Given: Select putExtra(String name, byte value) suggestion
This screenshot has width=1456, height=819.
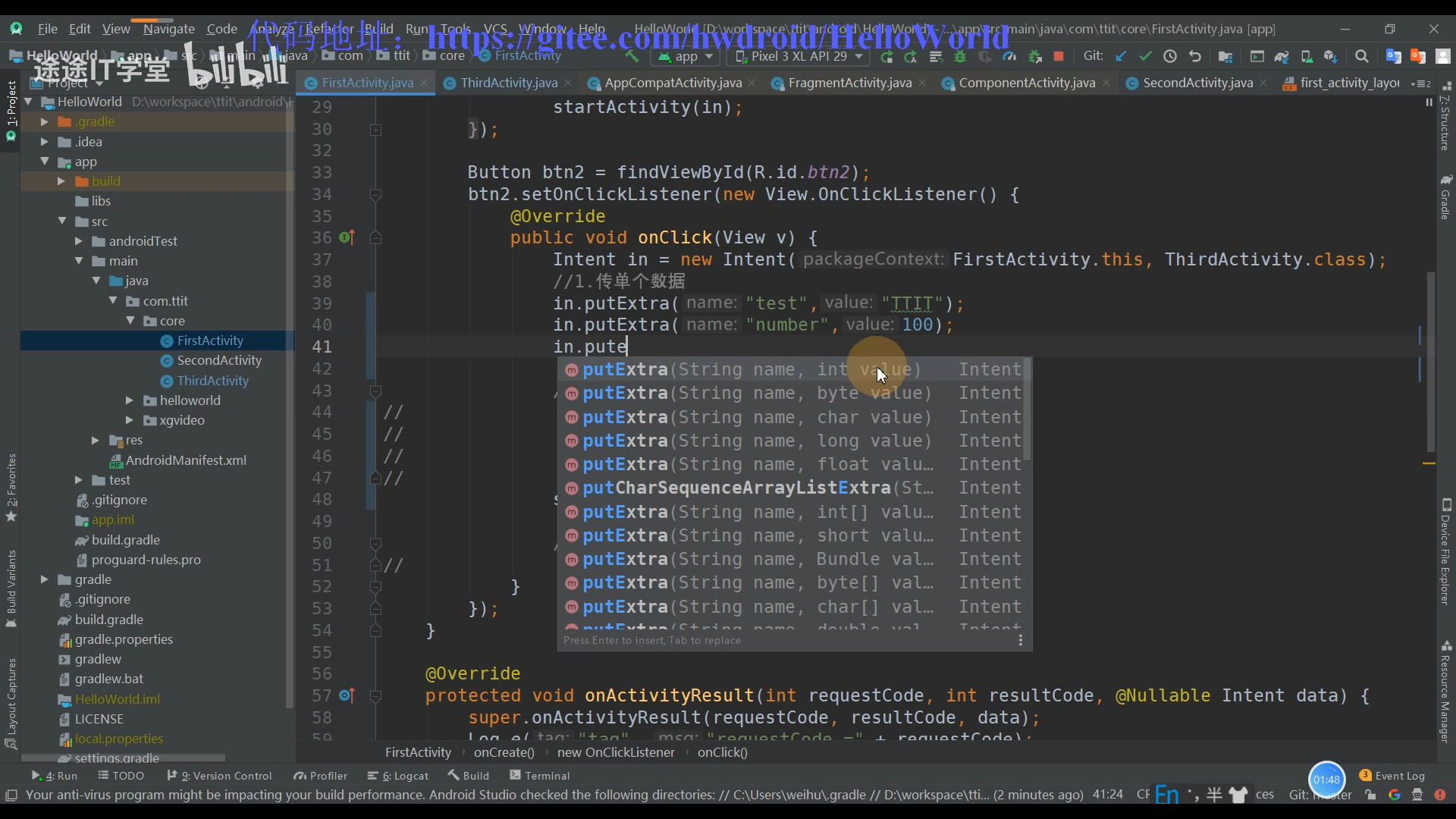Looking at the screenshot, I should (790, 393).
